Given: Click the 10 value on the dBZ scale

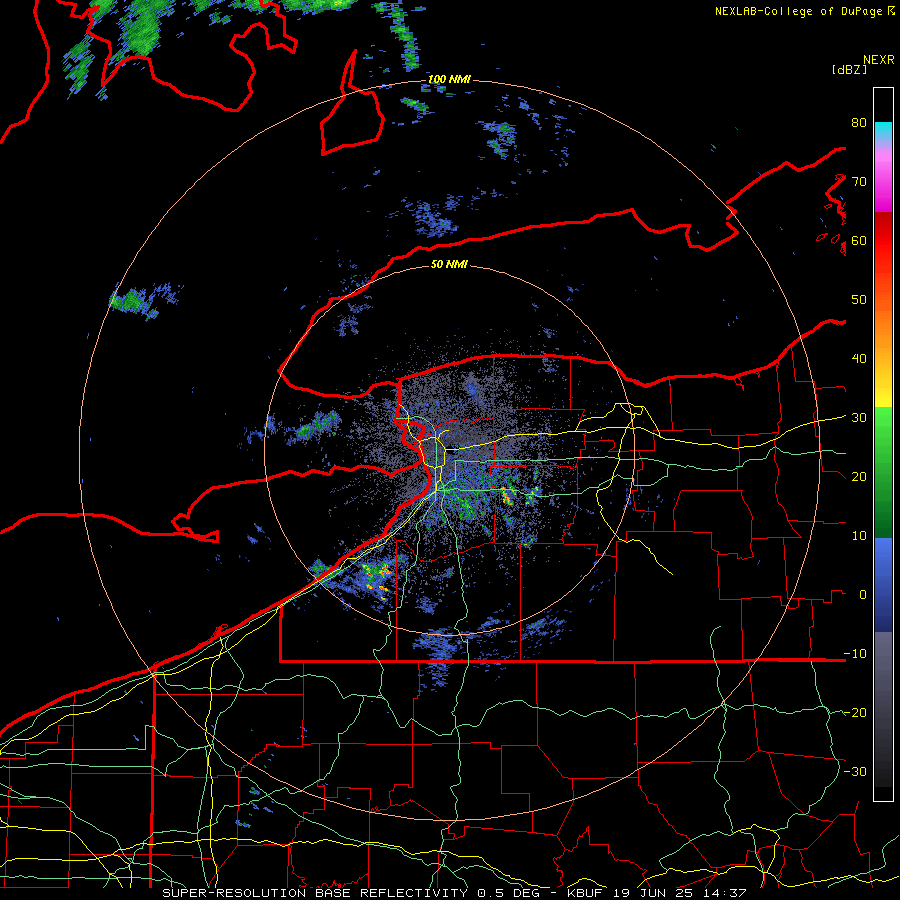Looking at the screenshot, I should pos(859,536).
